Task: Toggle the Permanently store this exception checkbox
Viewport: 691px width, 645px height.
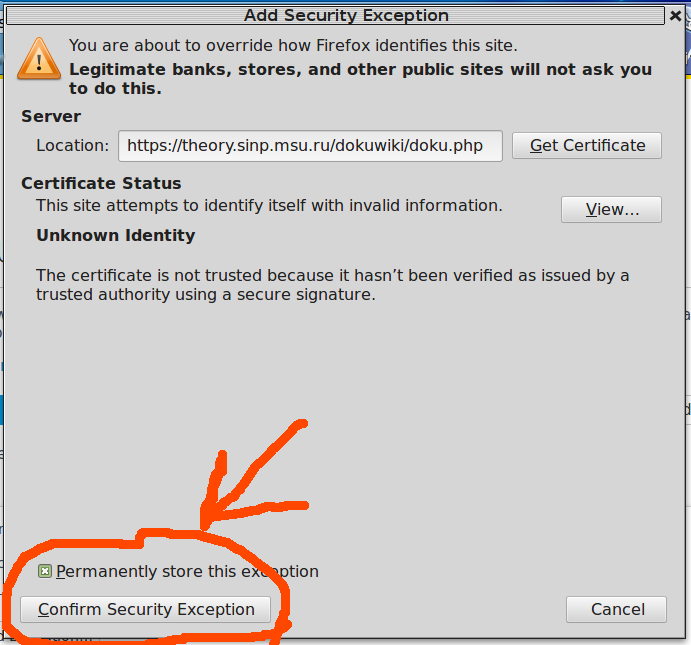Action: 45,571
